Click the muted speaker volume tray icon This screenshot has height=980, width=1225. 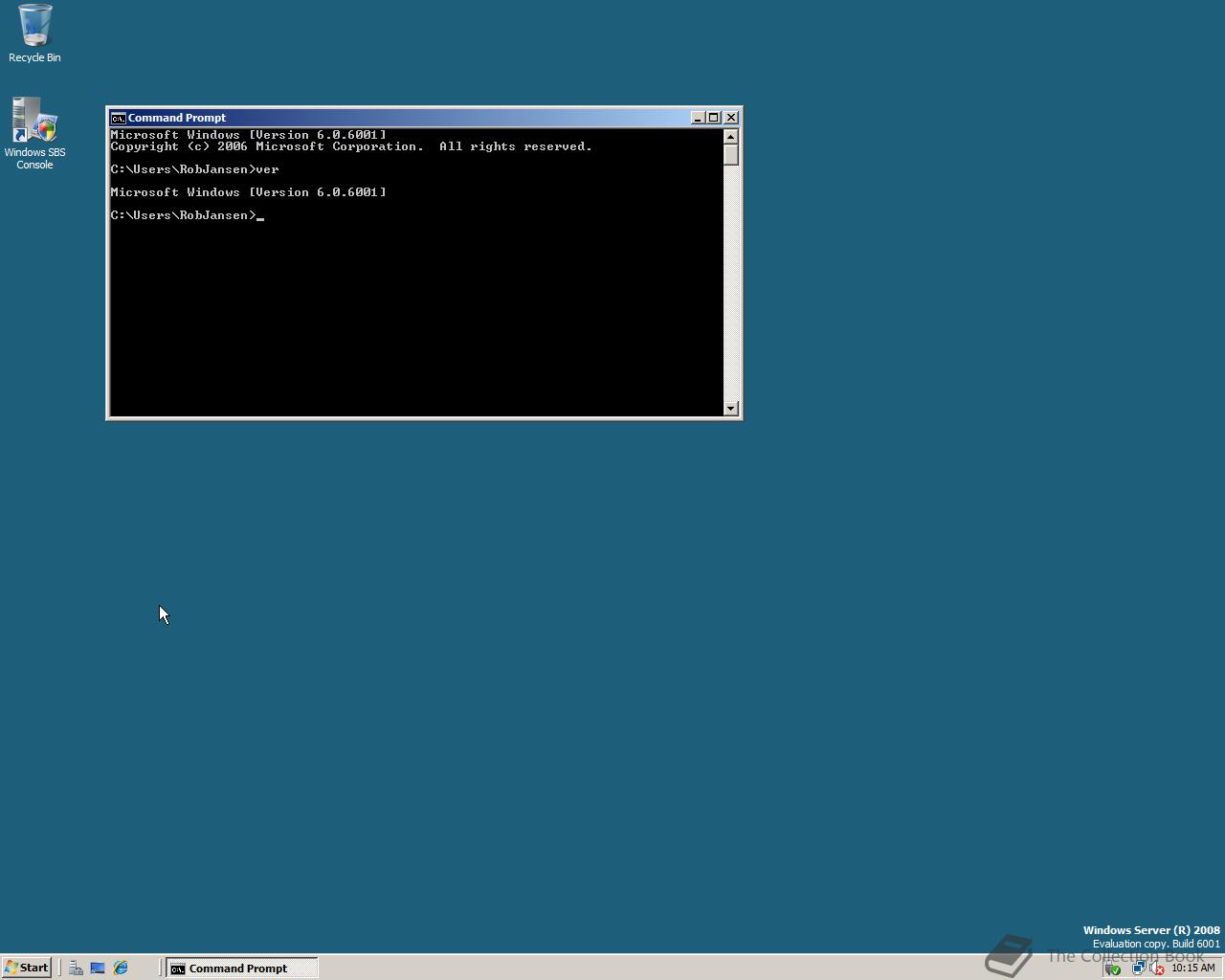coord(1156,969)
